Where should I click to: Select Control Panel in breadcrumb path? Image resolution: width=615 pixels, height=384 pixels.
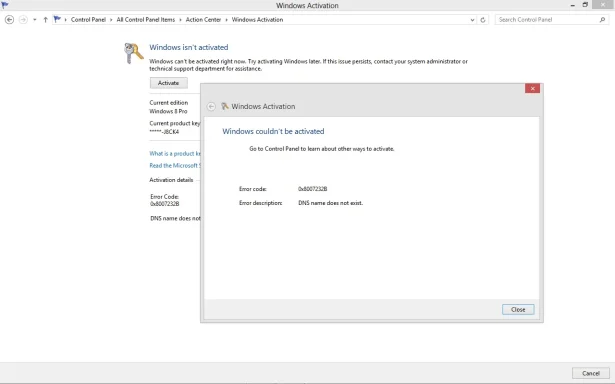[88, 20]
